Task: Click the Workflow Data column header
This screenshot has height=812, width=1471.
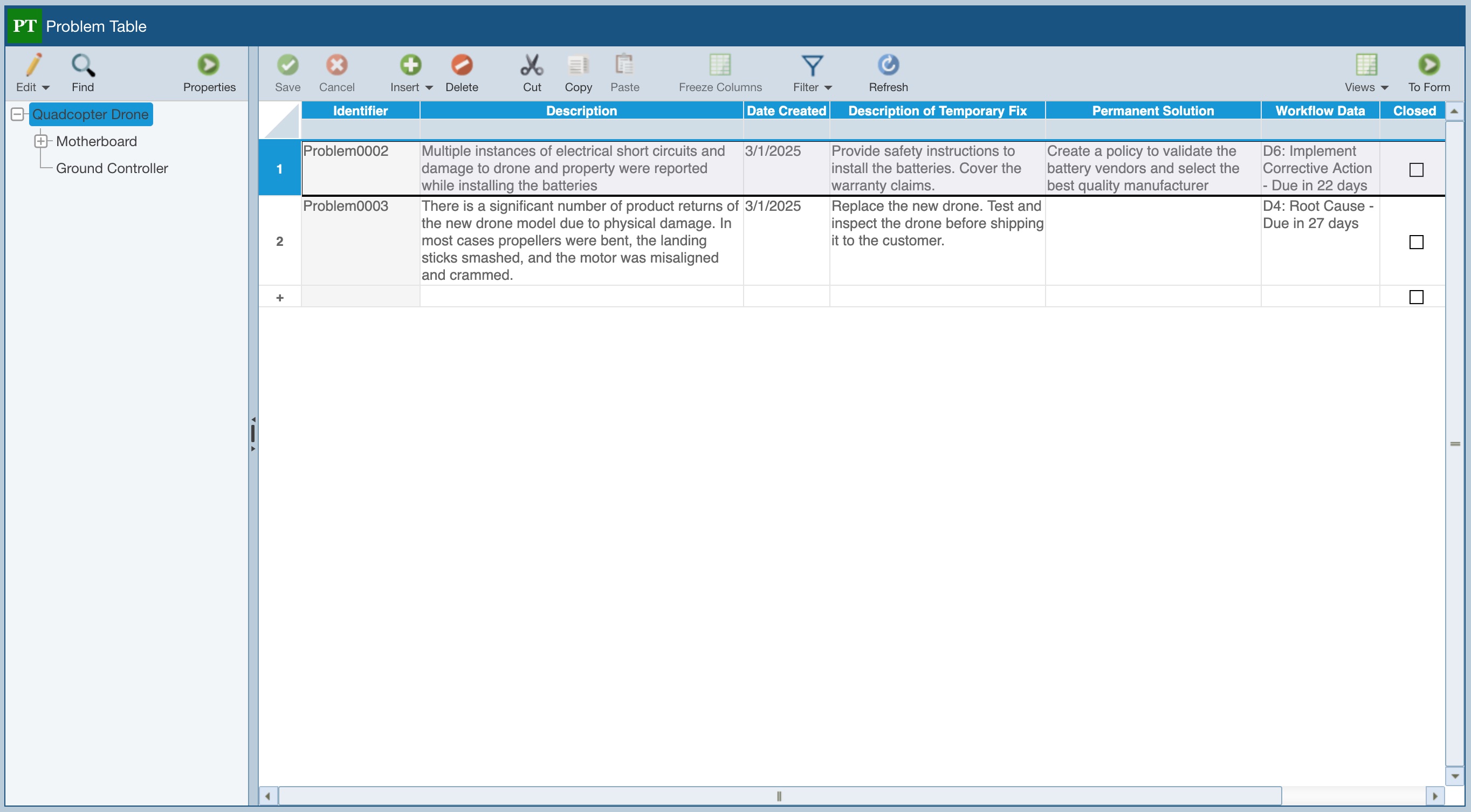Action: [x=1320, y=111]
